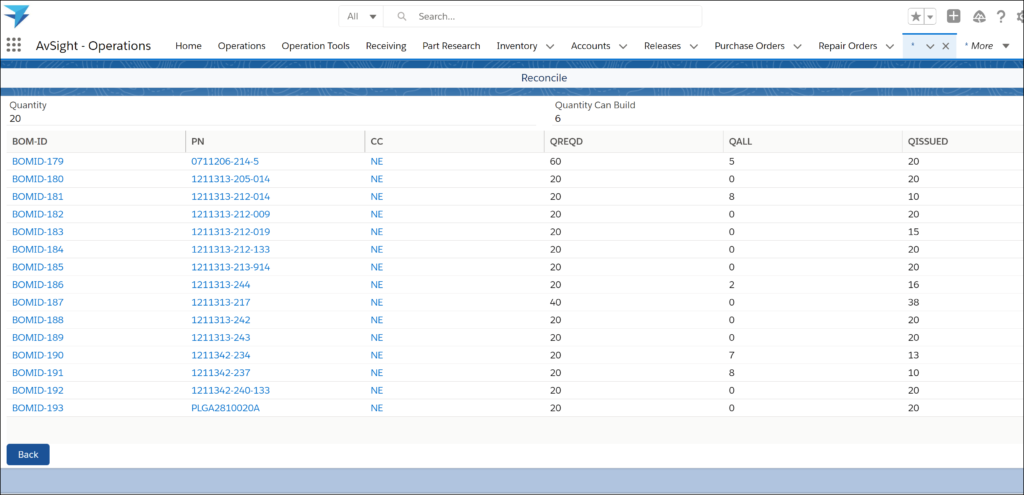The image size is (1024, 495).
Task: Close the current workspace tab
Action: 945,46
